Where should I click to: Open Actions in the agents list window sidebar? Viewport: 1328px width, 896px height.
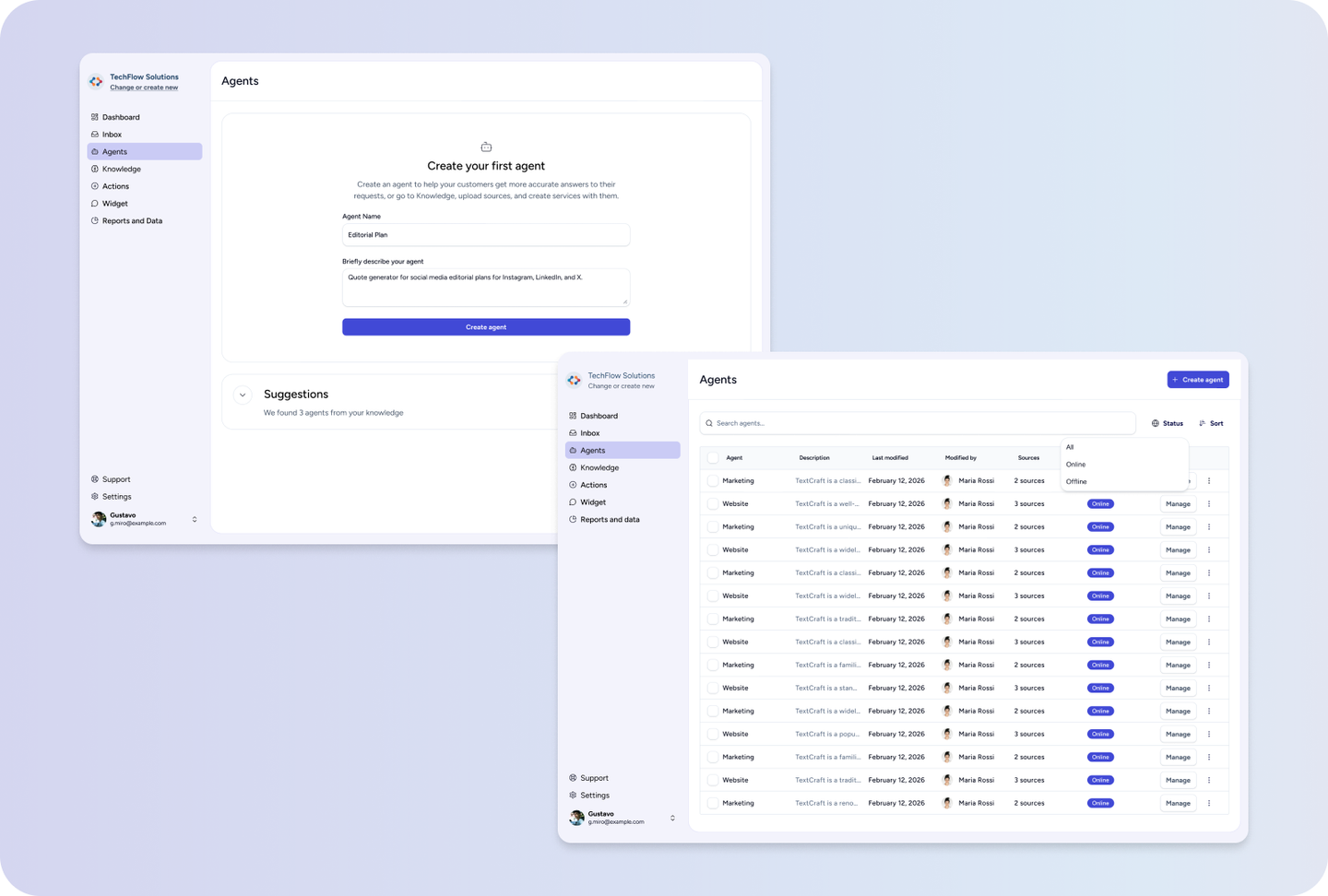[x=622, y=485]
